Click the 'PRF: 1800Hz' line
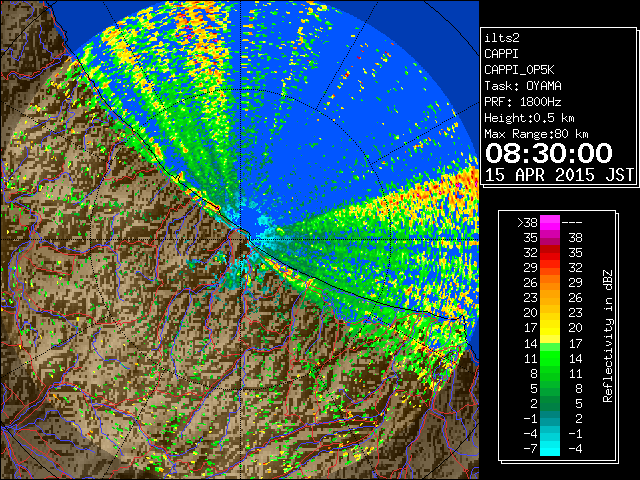Screen dimensions: 640x480 [523, 102]
